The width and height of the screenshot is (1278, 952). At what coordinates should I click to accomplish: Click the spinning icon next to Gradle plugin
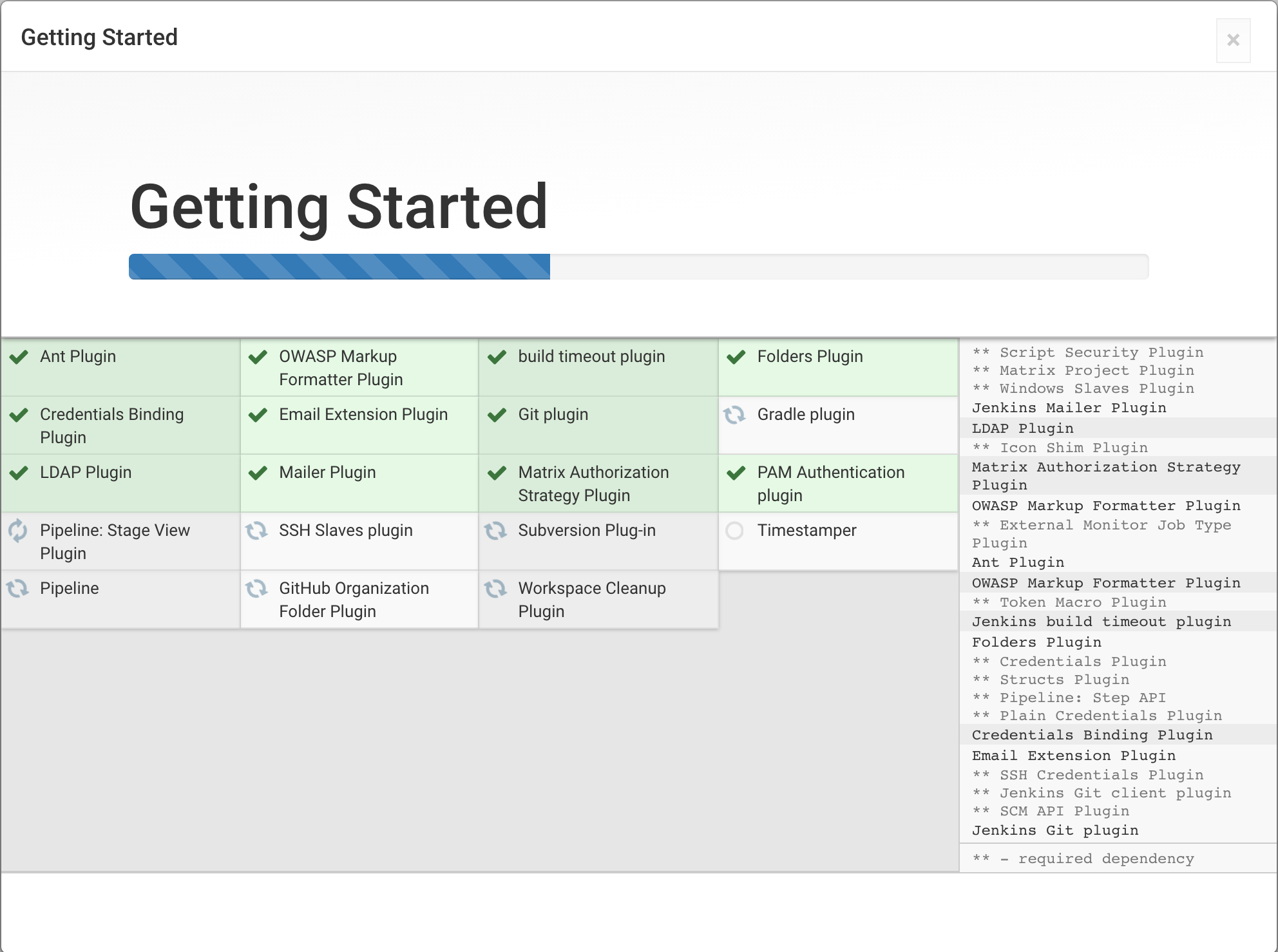pyautogui.click(x=734, y=415)
